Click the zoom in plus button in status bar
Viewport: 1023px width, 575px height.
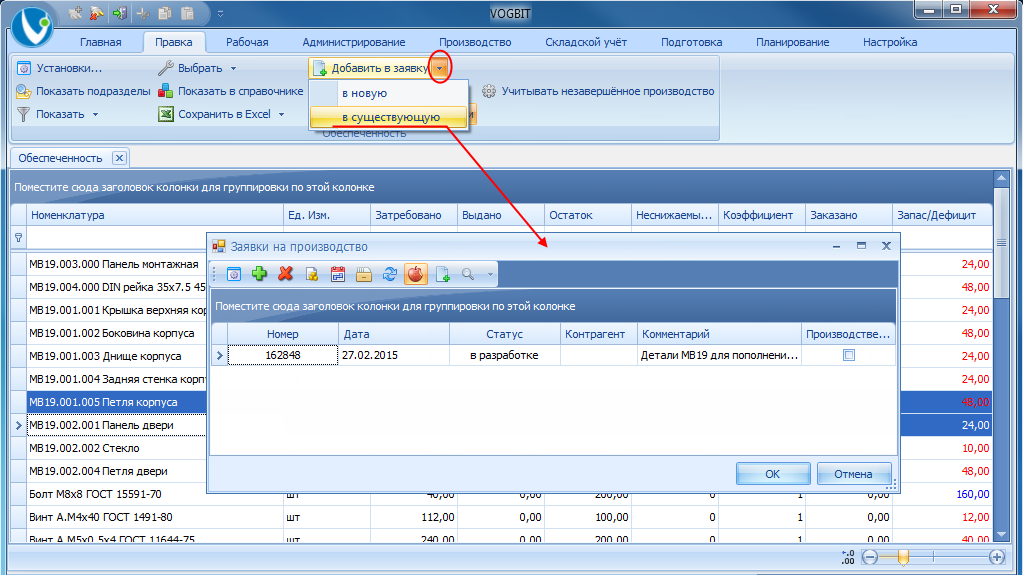pyautogui.click(x=997, y=557)
